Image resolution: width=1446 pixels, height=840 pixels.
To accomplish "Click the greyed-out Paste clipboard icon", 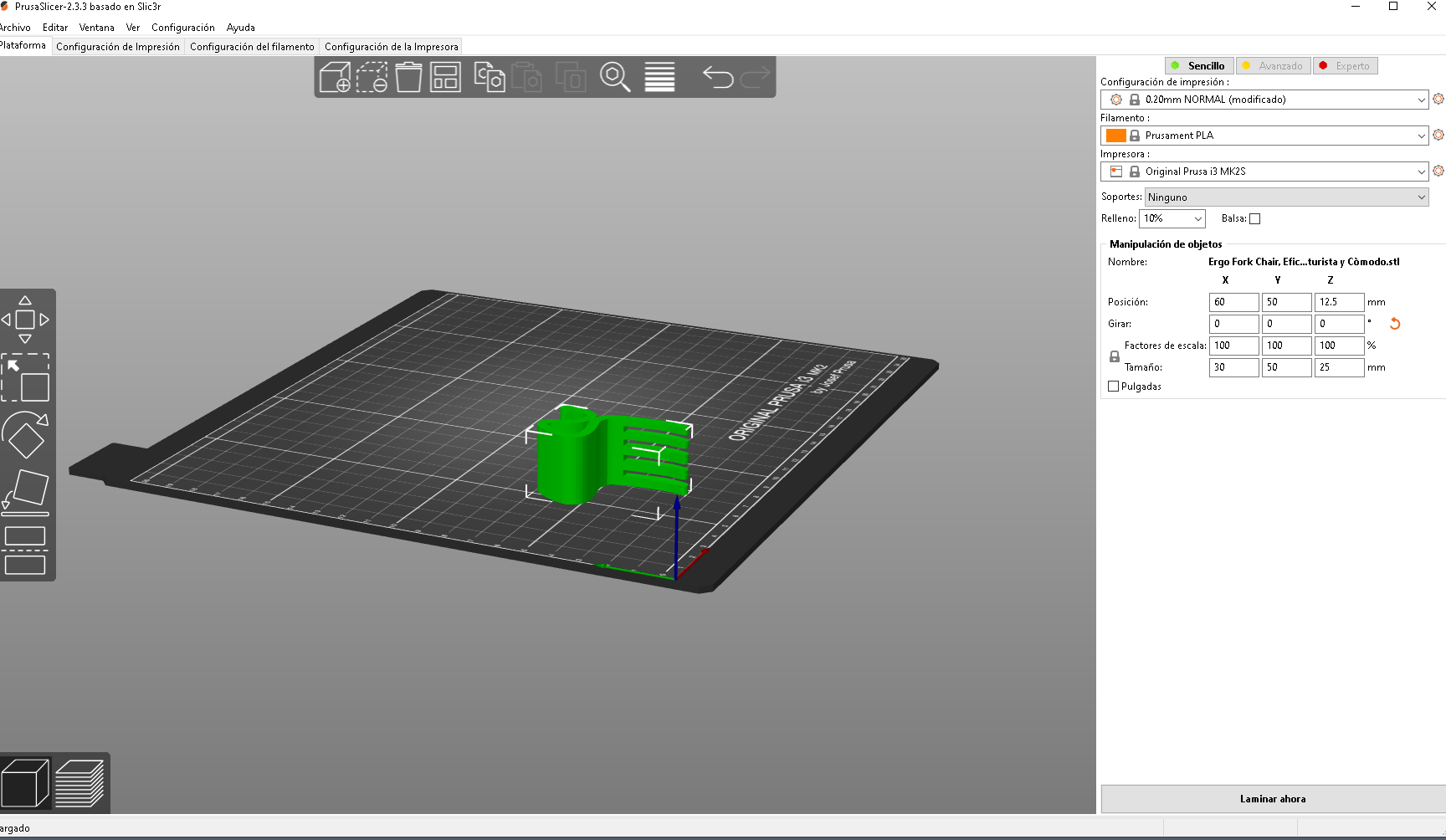I will tap(527, 77).
